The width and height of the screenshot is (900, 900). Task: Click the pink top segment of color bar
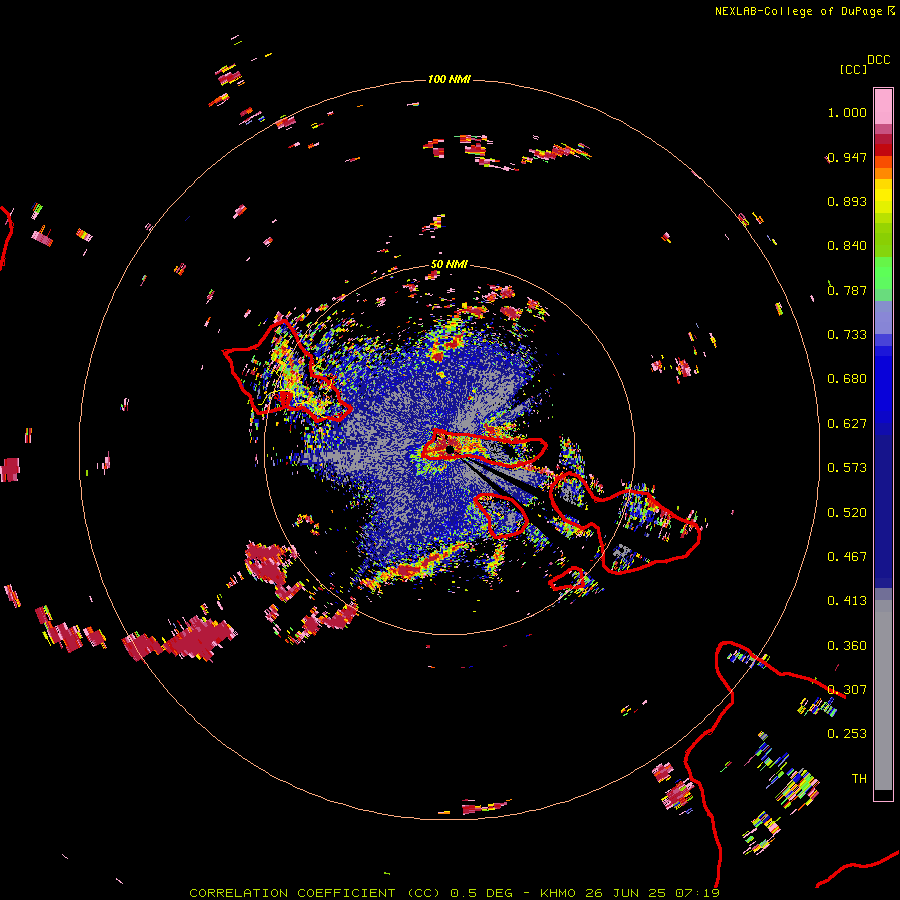pos(883,106)
